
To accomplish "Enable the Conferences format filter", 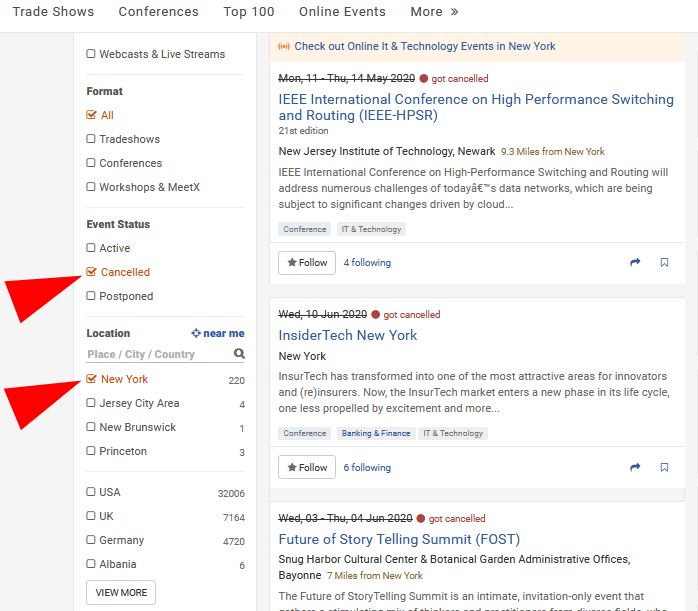I will [91, 163].
